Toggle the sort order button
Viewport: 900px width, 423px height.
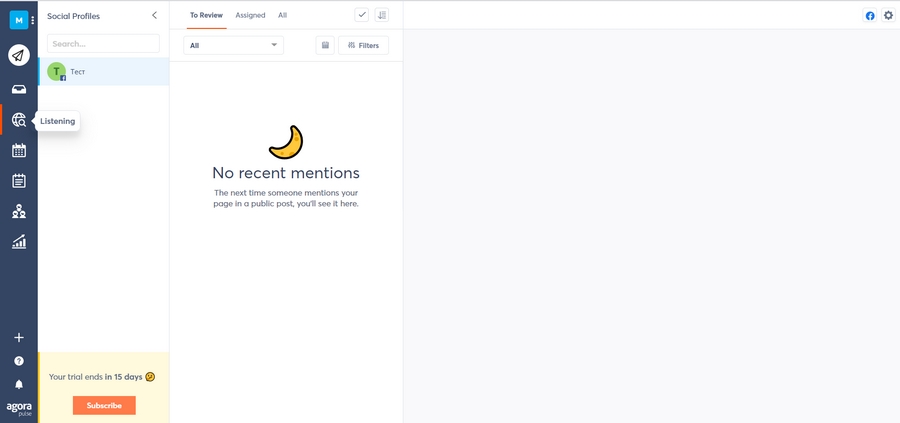[382, 15]
